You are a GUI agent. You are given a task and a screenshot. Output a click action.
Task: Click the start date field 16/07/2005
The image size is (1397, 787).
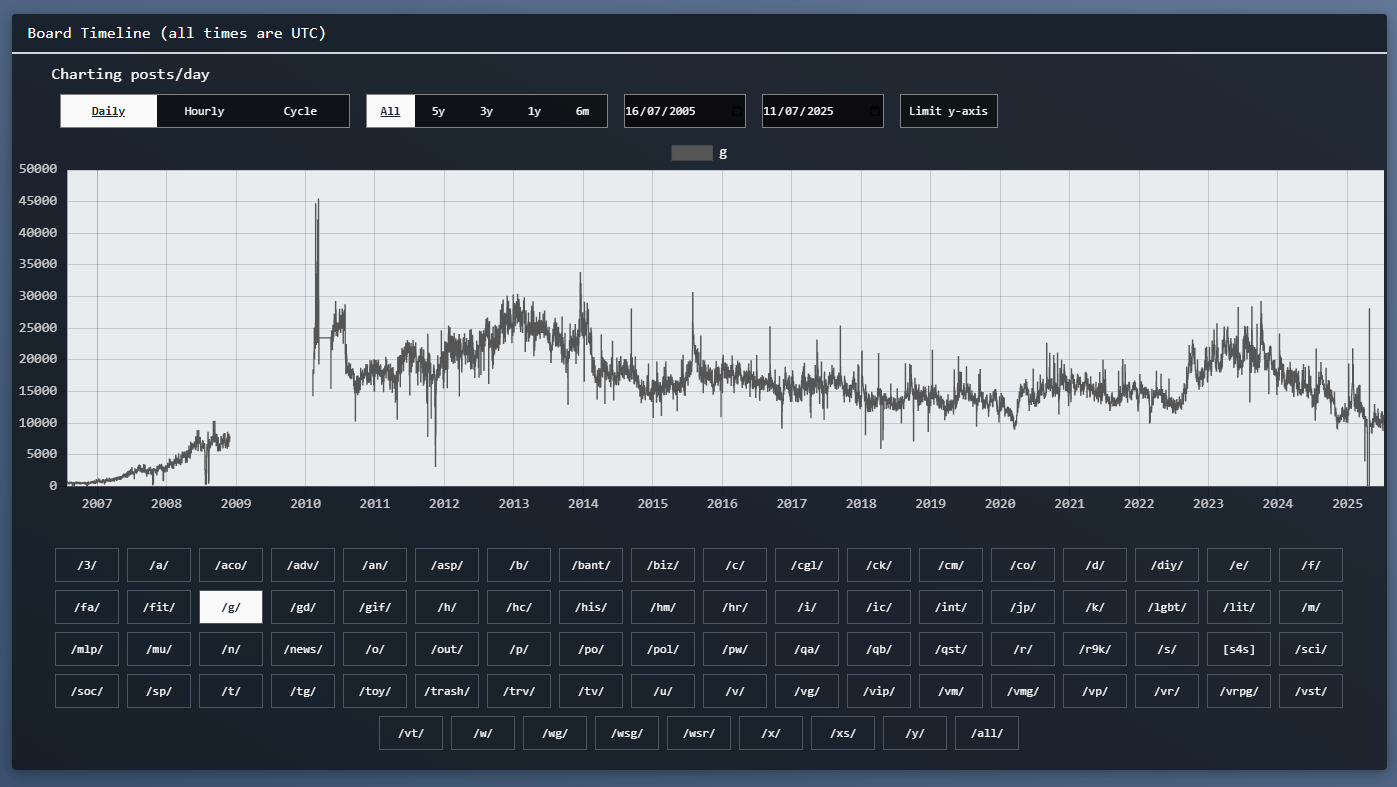(685, 111)
